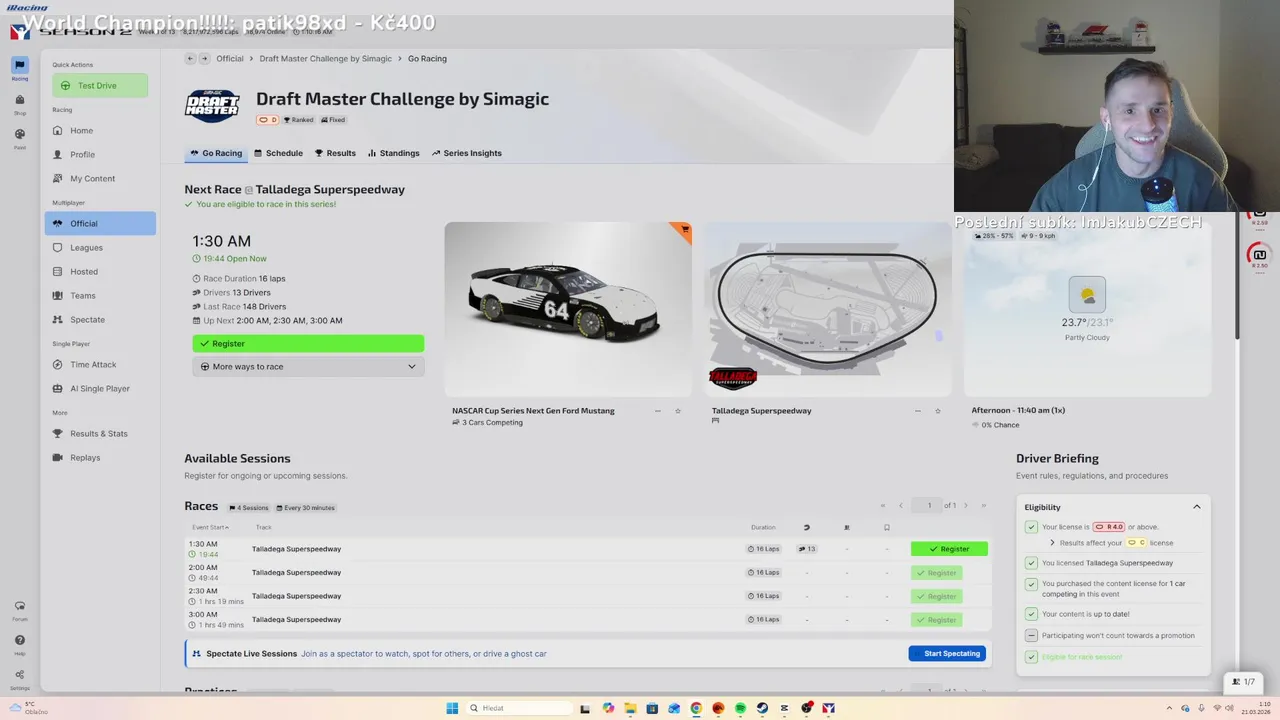
Task: Click the forward arrow in the breadcrumb bar
Action: (204, 58)
